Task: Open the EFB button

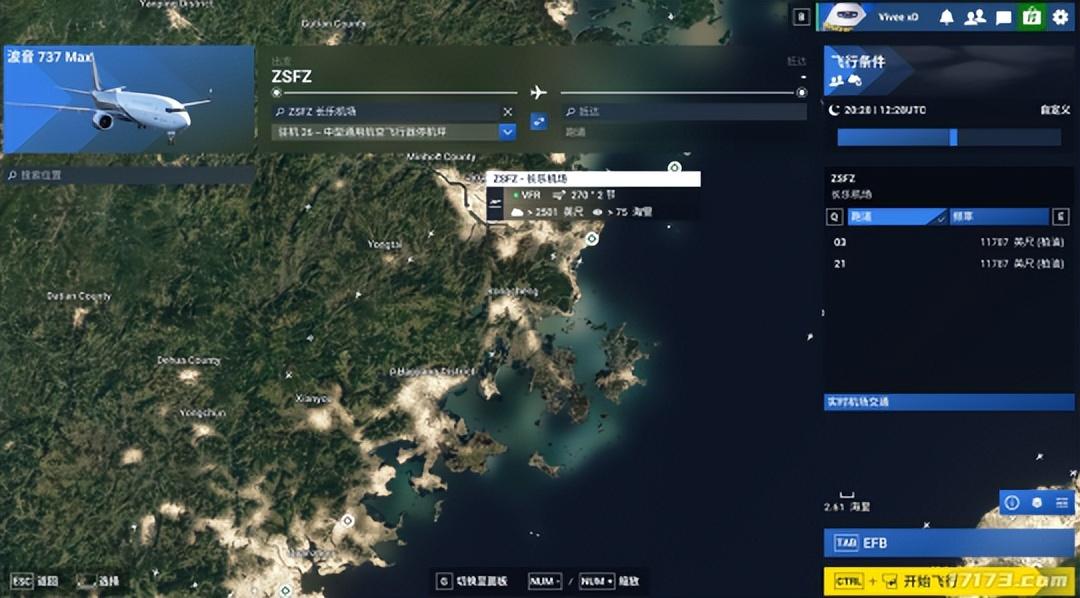Action: tap(948, 543)
